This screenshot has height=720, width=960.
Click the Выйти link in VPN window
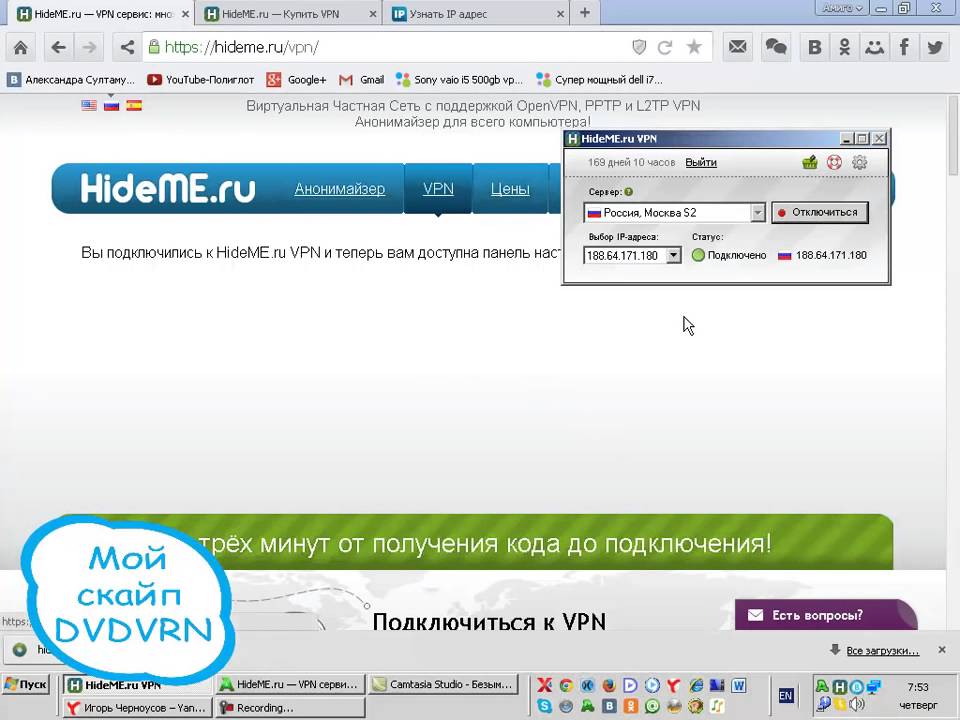pyautogui.click(x=701, y=162)
